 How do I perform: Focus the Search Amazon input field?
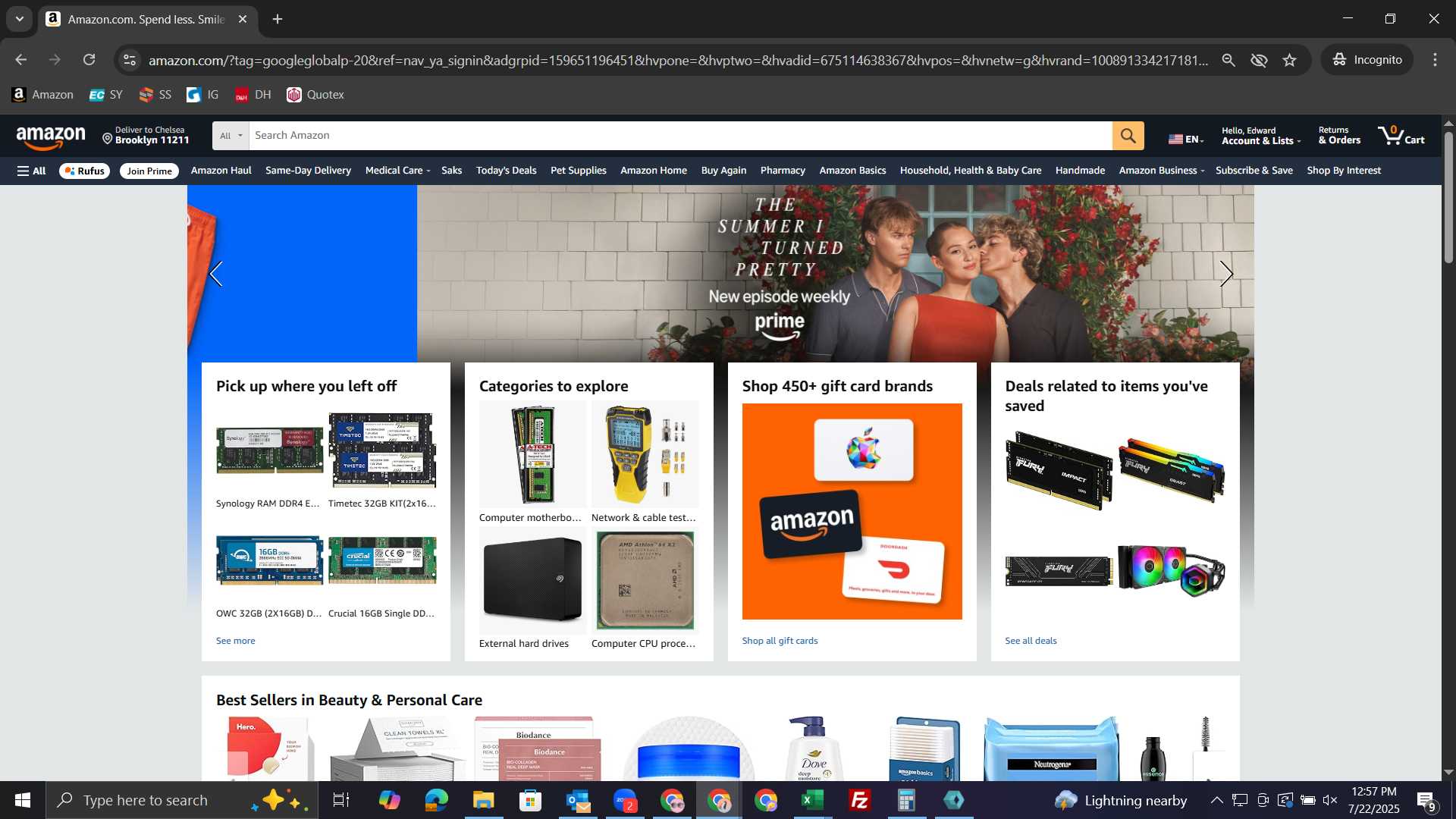tap(680, 136)
